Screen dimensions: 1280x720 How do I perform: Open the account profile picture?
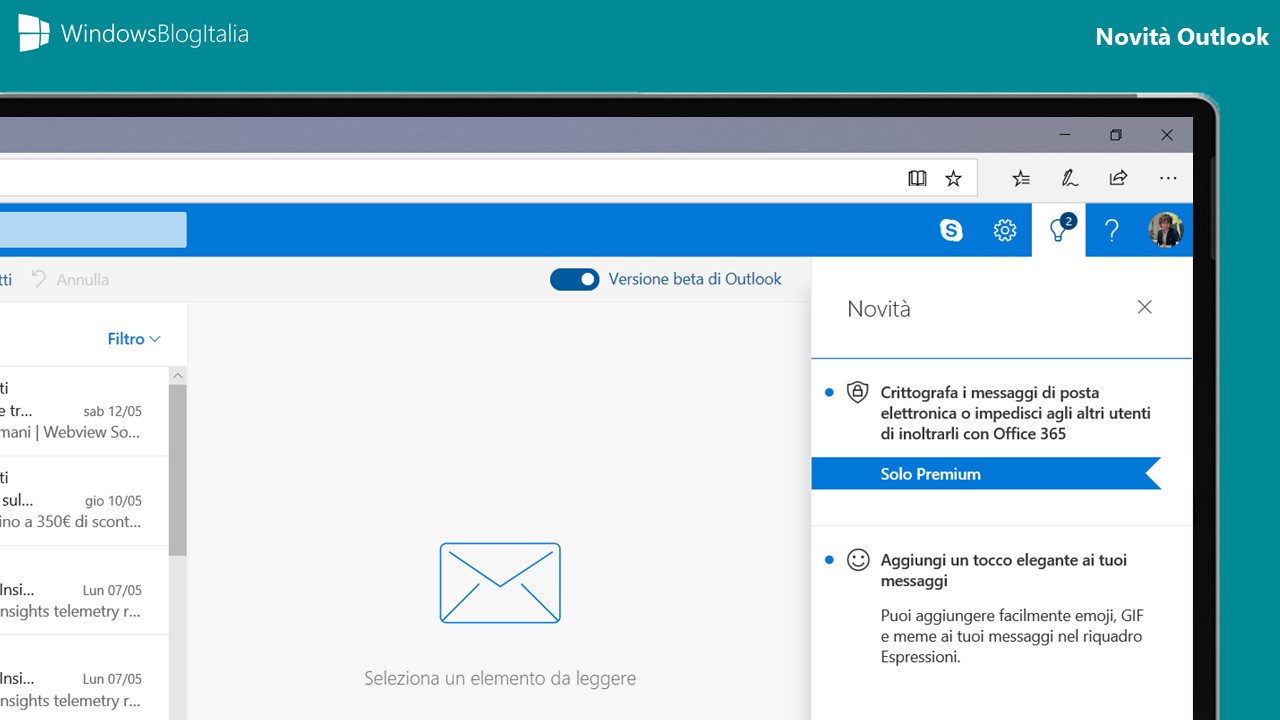[1166, 230]
